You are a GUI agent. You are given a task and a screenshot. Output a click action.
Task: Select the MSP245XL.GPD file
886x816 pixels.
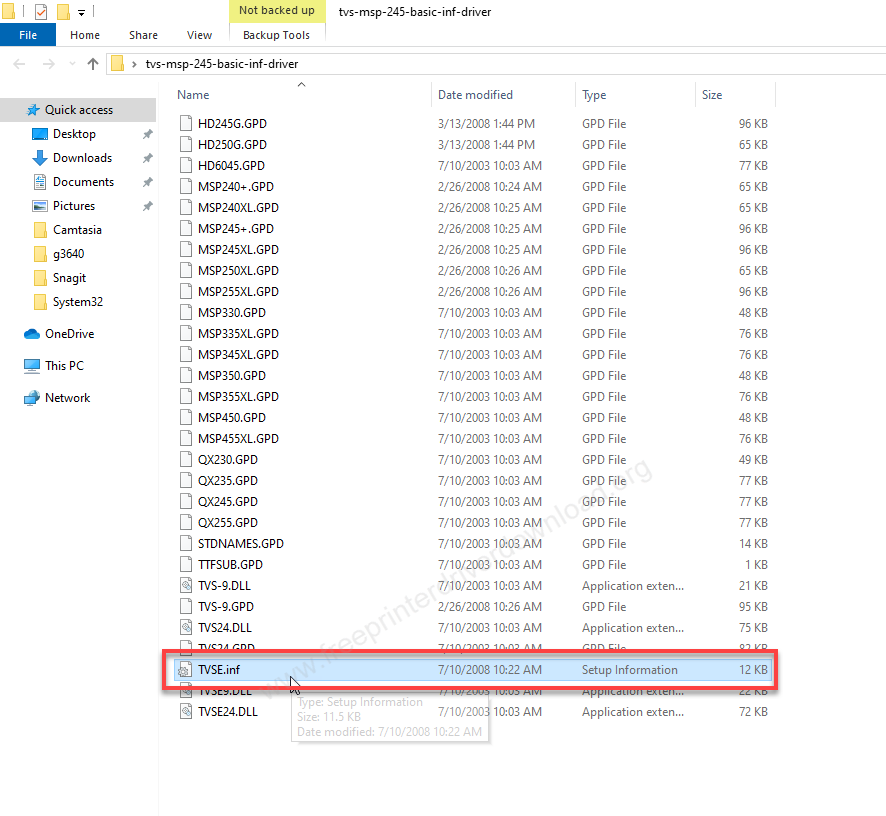[x=238, y=250]
